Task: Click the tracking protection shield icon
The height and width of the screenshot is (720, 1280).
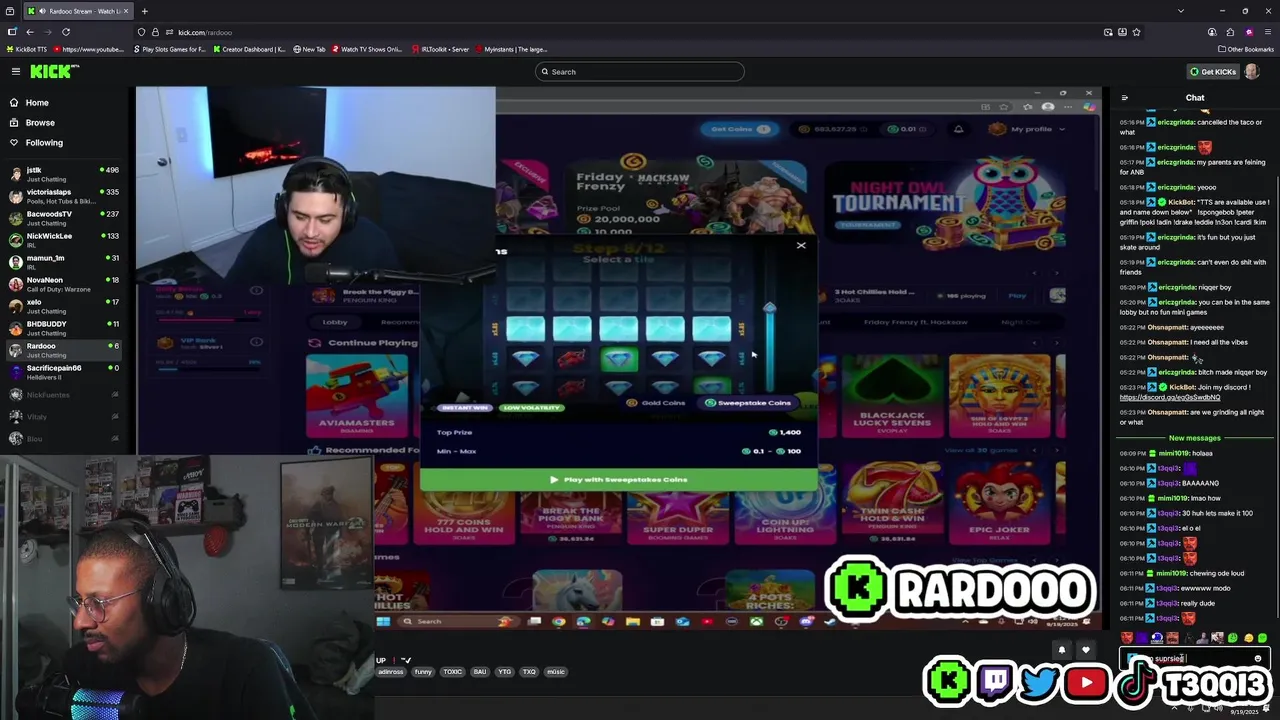Action: point(141,32)
